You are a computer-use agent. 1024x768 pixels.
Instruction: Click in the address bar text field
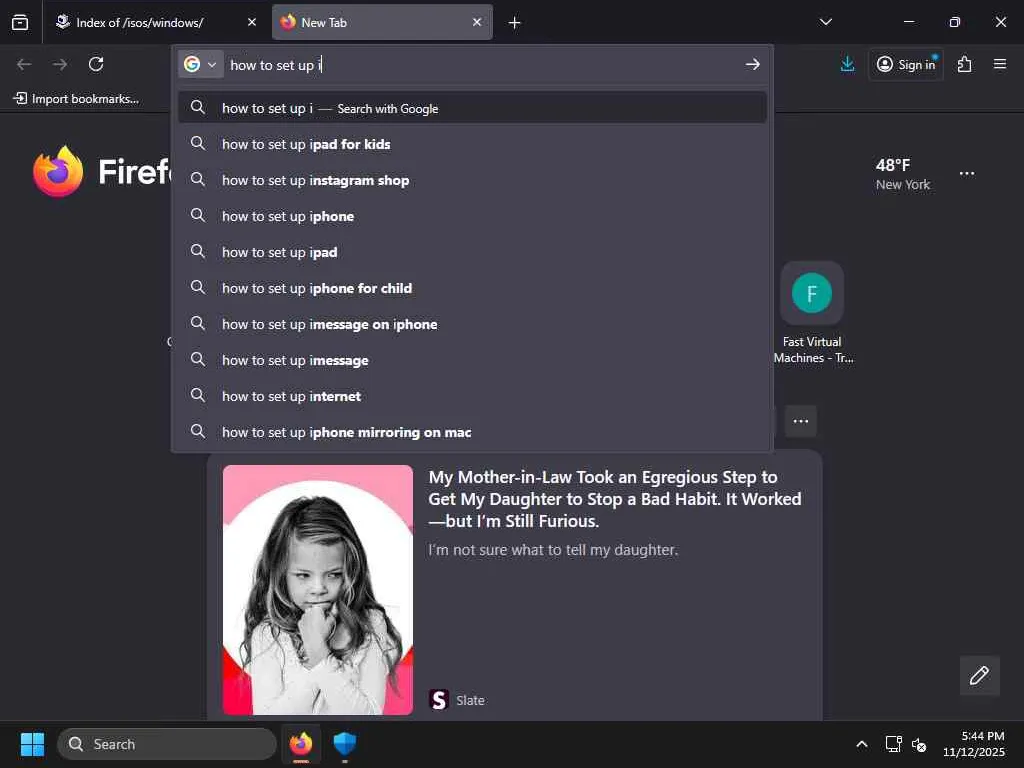point(483,65)
